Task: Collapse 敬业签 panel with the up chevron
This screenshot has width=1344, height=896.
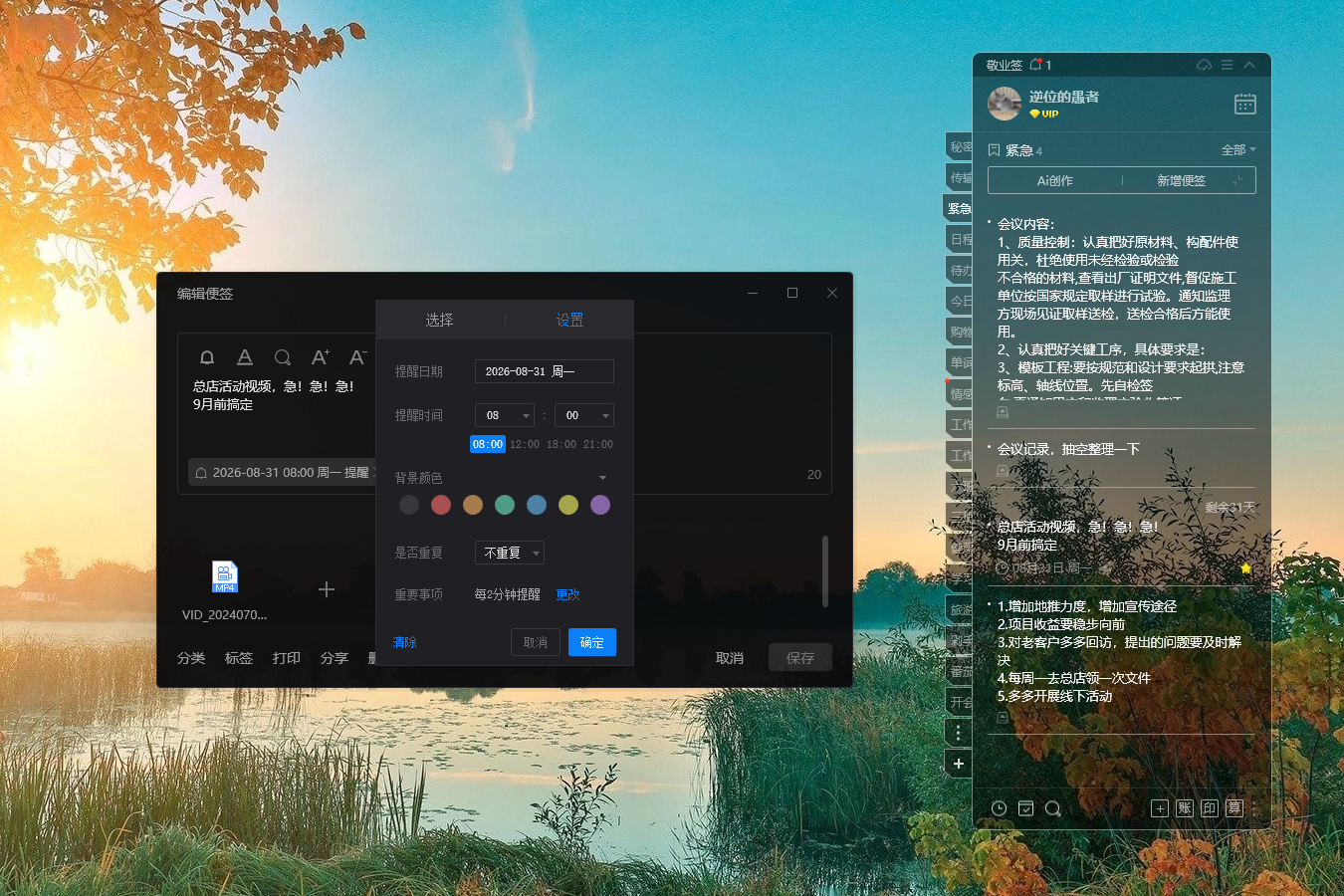Action: (x=1249, y=65)
